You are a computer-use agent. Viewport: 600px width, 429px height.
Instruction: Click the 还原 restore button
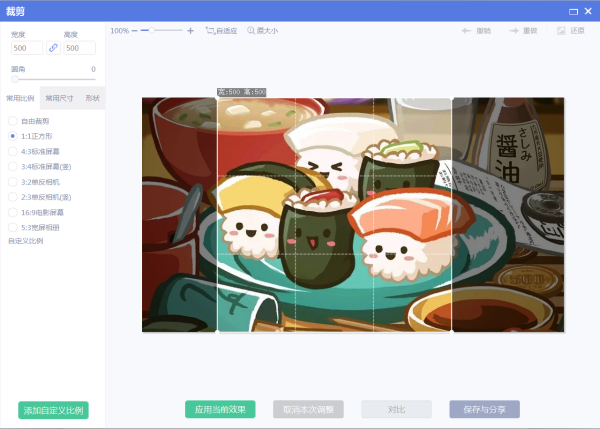tap(571, 31)
